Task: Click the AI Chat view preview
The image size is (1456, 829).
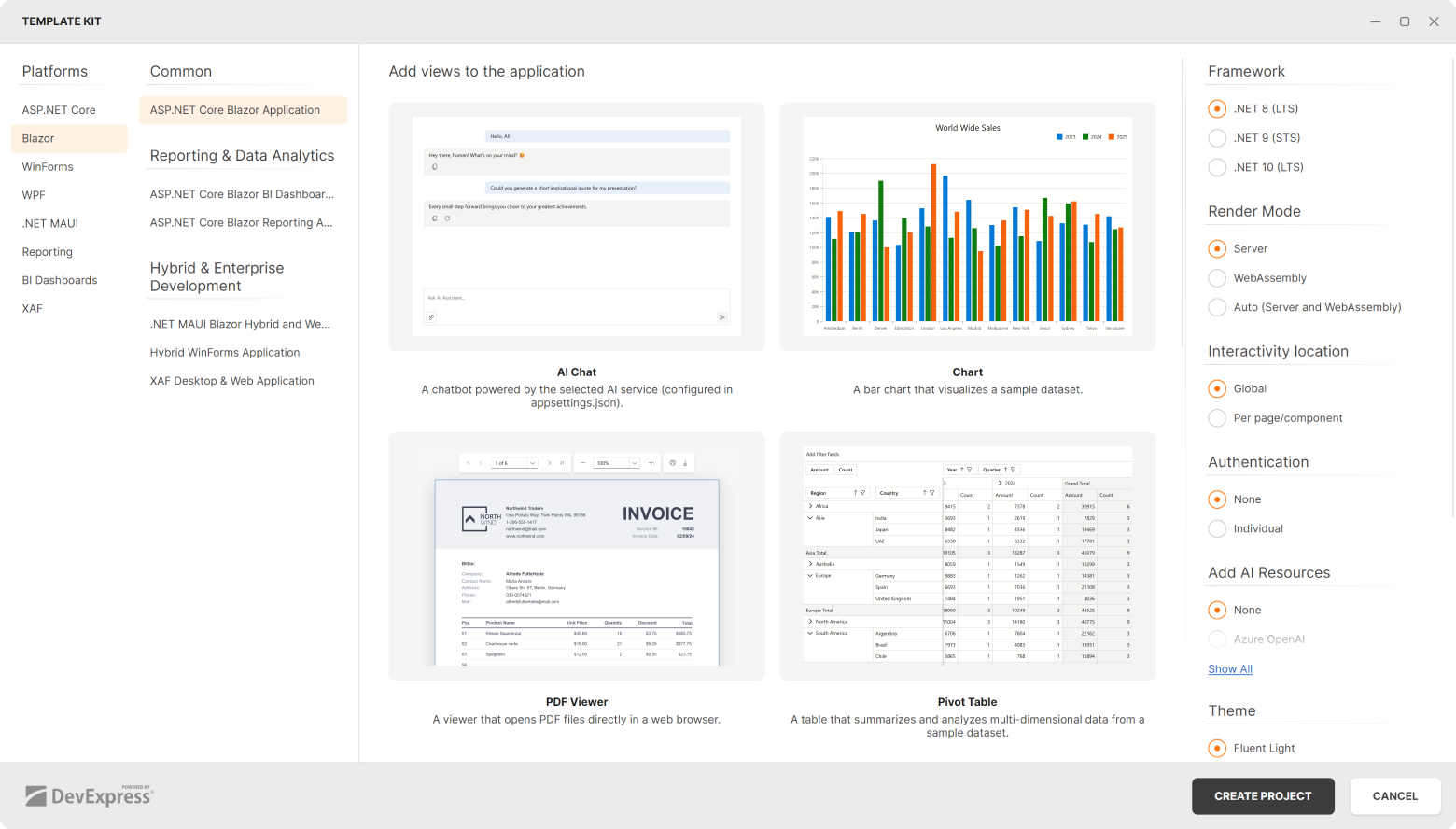Action: 577,226
